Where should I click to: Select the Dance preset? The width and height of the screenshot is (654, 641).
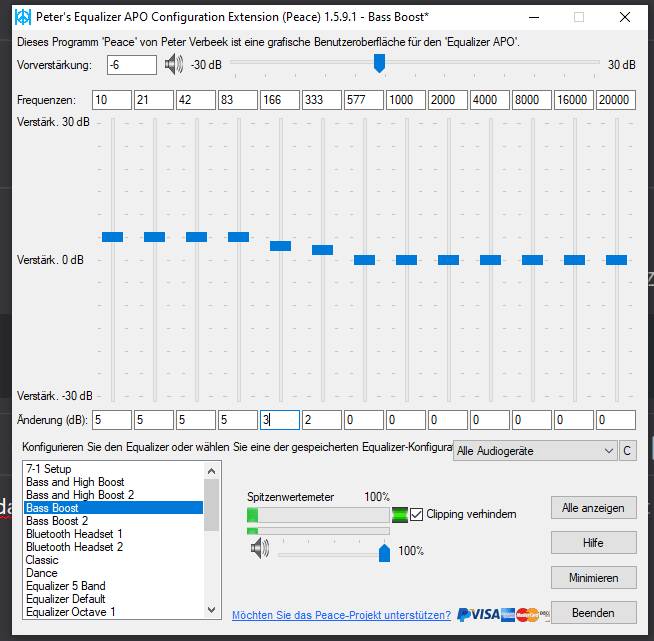pyautogui.click(x=113, y=573)
